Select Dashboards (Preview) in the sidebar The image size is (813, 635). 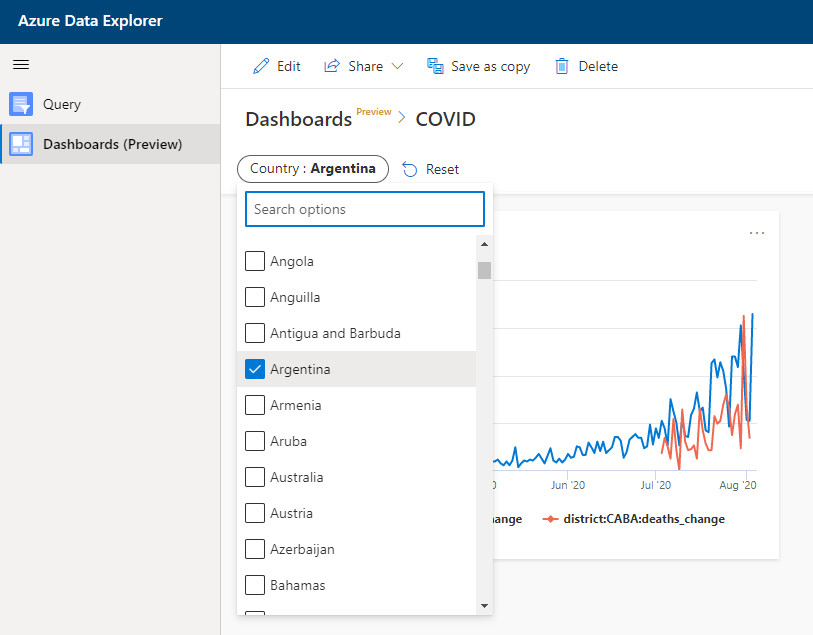110,144
